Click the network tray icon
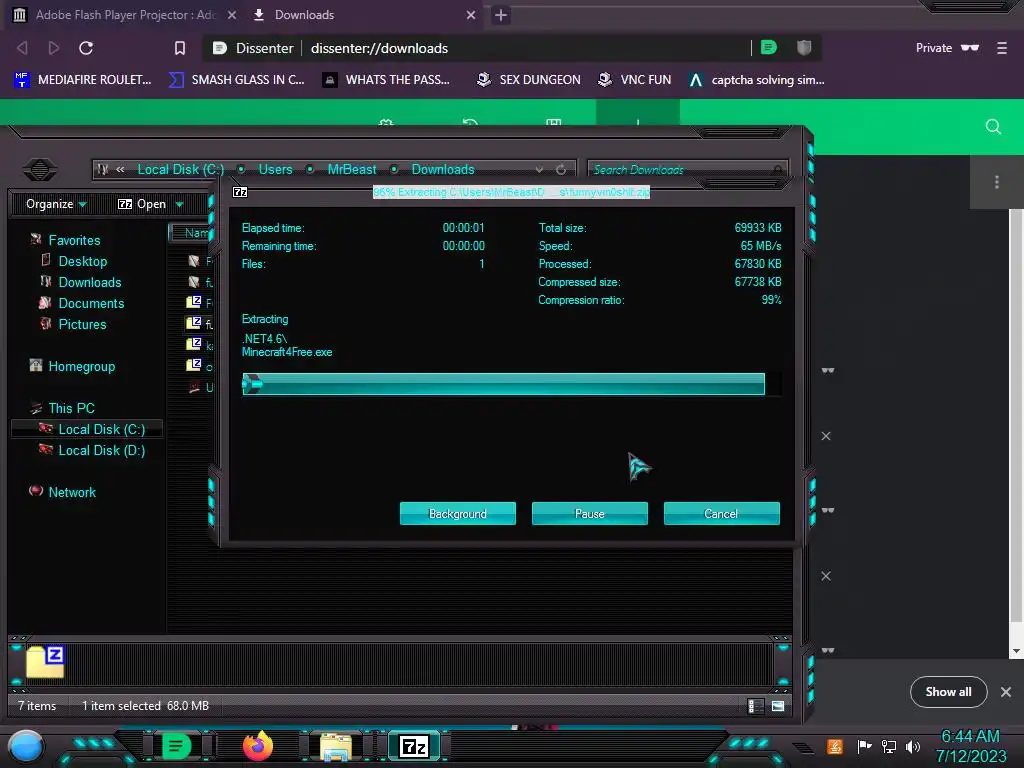This screenshot has width=1024, height=768. [x=889, y=746]
